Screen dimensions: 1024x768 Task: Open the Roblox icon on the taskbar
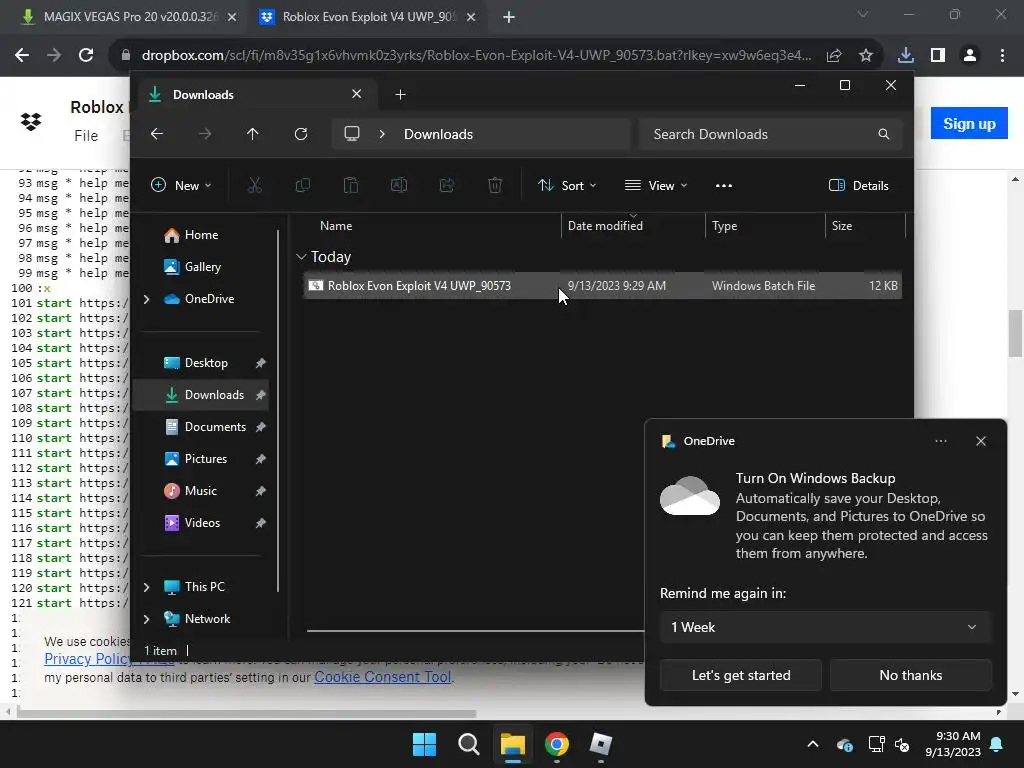tap(600, 744)
